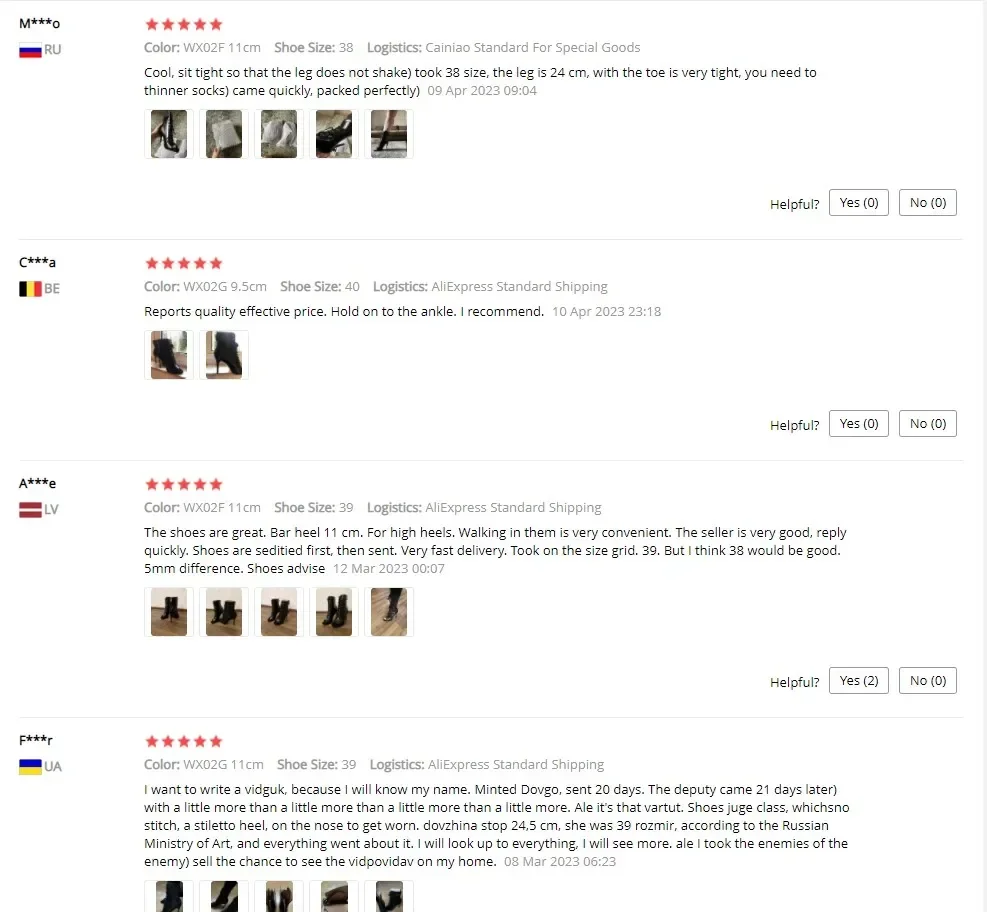The image size is (987, 912).
Task: Open second photo in C***a's review
Action: (x=224, y=355)
